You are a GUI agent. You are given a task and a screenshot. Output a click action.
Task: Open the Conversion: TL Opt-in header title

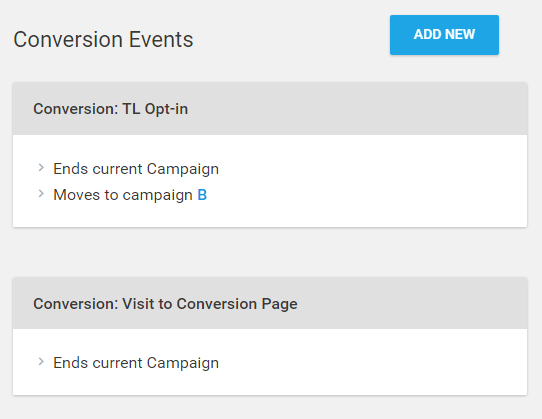(x=111, y=109)
